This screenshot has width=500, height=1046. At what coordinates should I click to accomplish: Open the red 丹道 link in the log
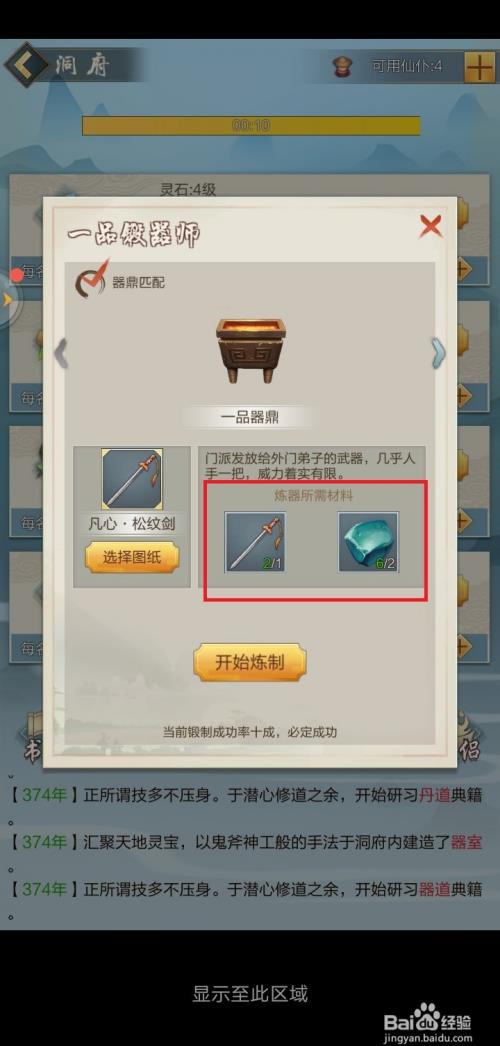435,795
